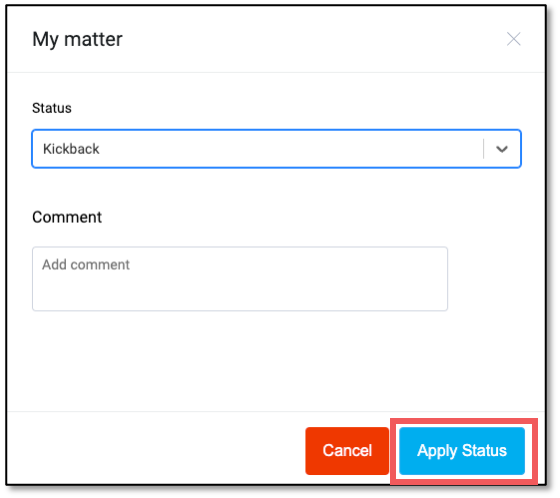This screenshot has width=560, height=498.
Task: Click the Comment field label
Action: (67, 217)
